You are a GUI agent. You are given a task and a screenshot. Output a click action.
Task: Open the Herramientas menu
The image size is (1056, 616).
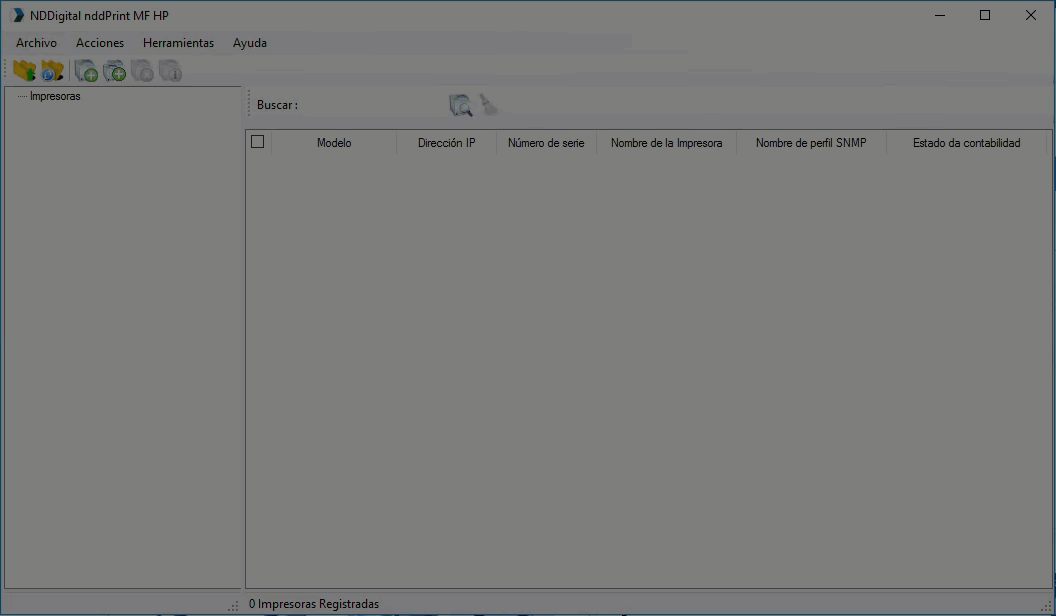pos(178,43)
